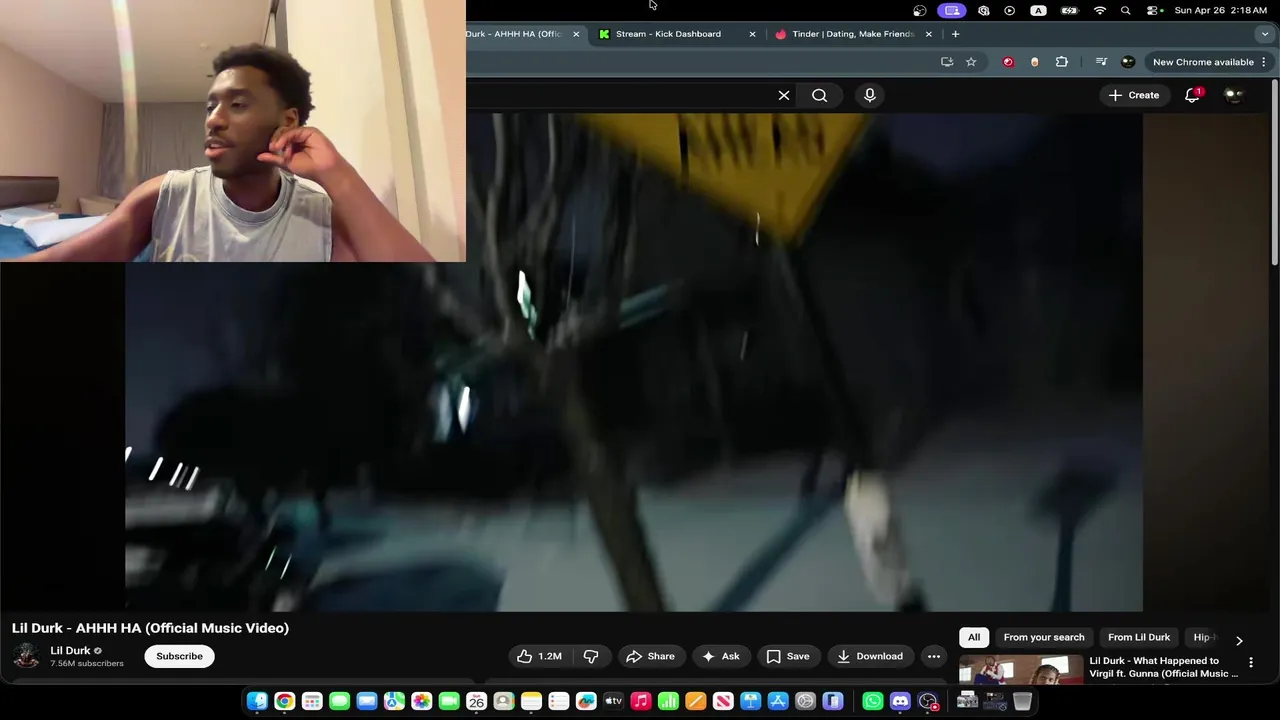
Task: Open Wi-Fi menu in menu bar
Action: coord(1100,10)
